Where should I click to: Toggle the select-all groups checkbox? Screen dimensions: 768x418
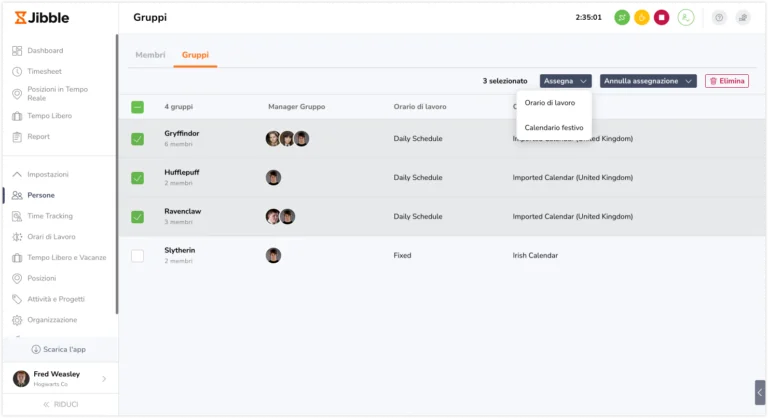[x=138, y=107]
